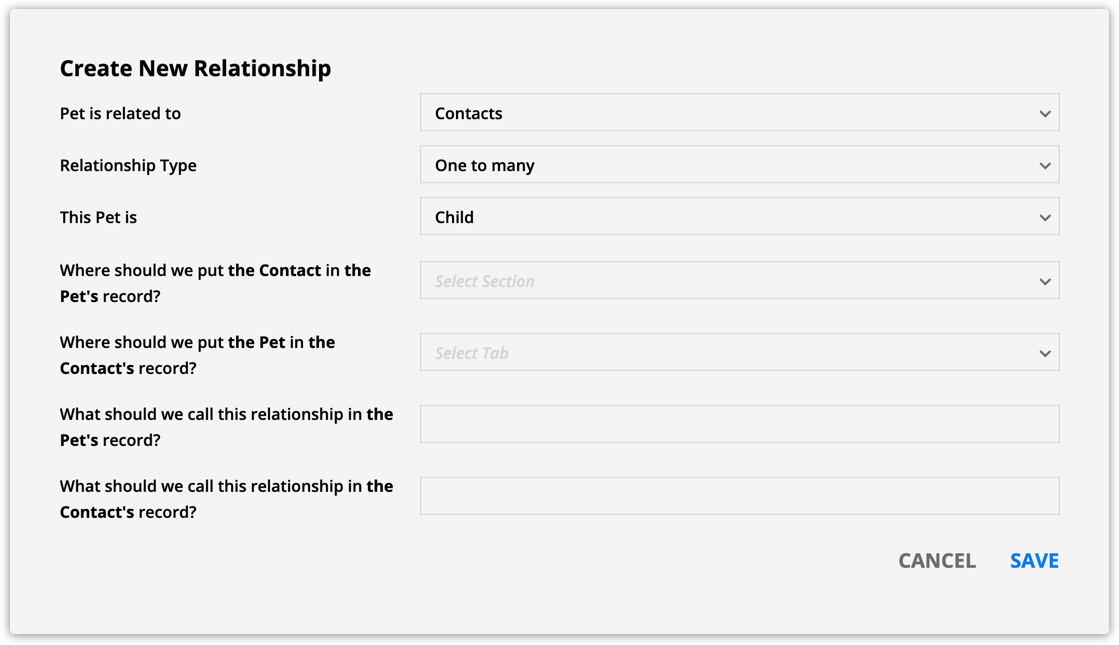Focus the relationship name field for Contact's record
1119x645 pixels.
tap(739, 496)
